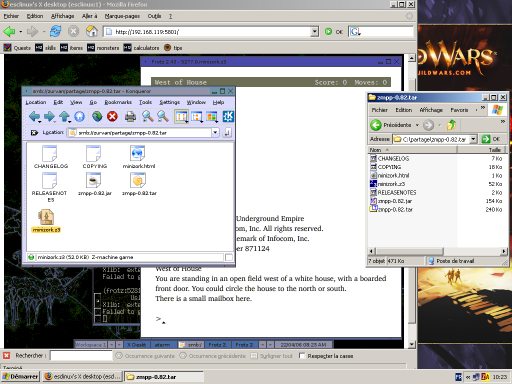The width and height of the screenshot is (512, 384).
Task: Click Firefox forward arrow button
Action: click(x=32, y=32)
